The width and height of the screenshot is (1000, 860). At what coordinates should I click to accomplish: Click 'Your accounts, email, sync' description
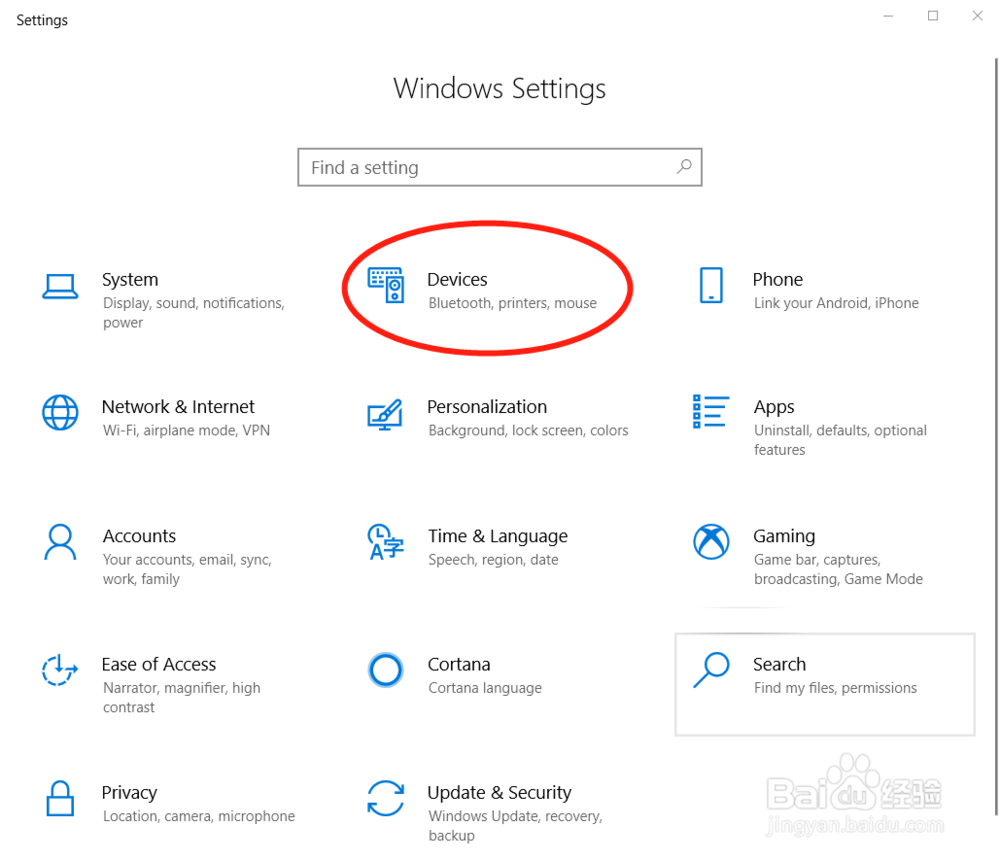(x=187, y=569)
